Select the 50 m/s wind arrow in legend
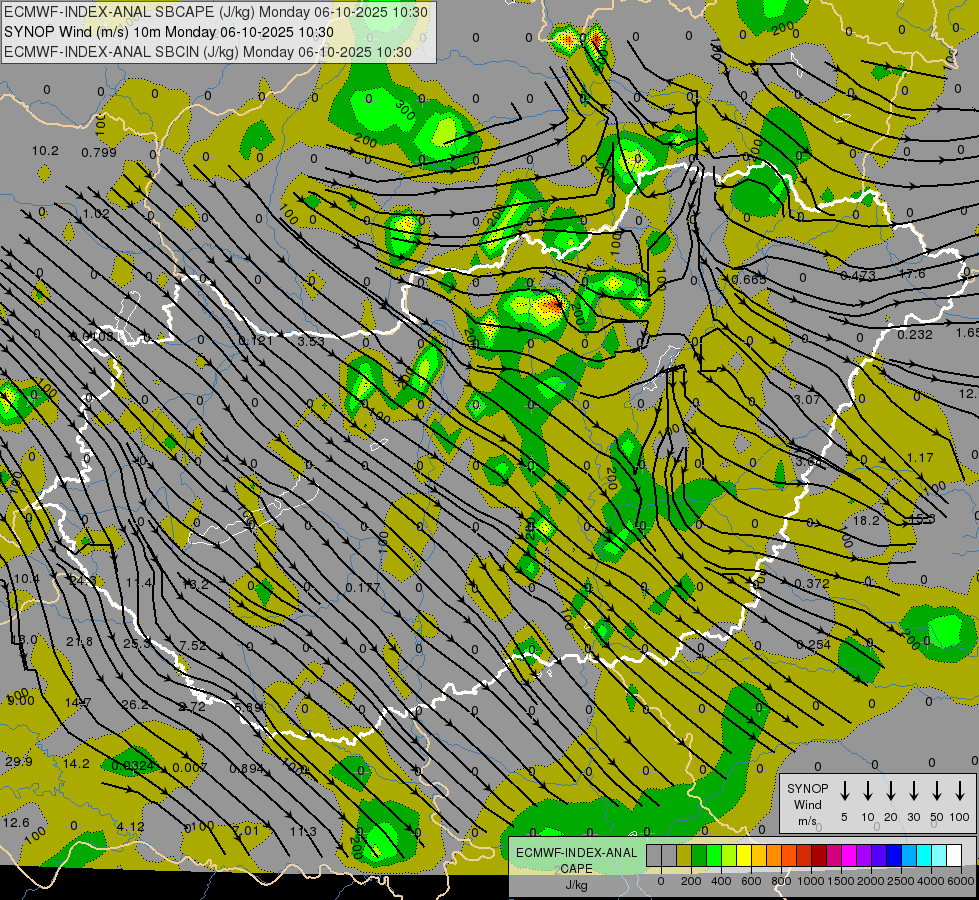Screen dimensions: 979x900 [x=937, y=791]
